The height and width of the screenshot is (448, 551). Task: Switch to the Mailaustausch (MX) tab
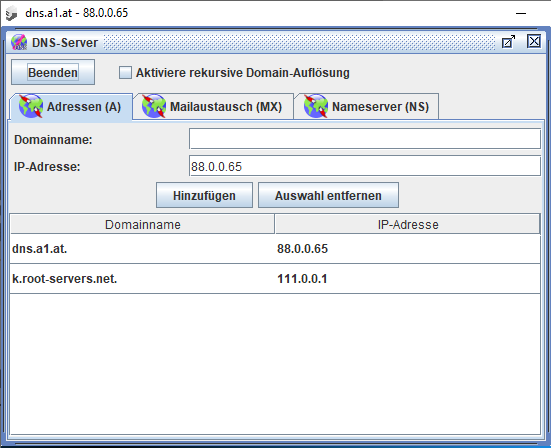tap(213, 106)
